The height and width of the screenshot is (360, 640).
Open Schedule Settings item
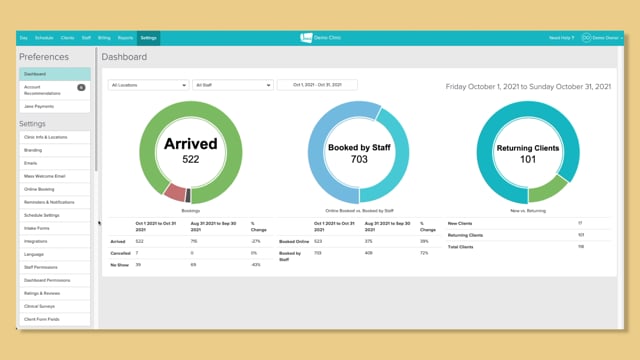pyautogui.click(x=55, y=215)
